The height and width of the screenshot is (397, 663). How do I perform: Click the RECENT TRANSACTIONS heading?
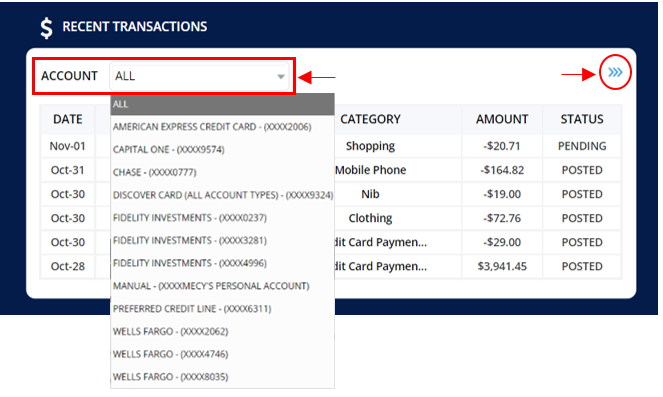tap(135, 27)
